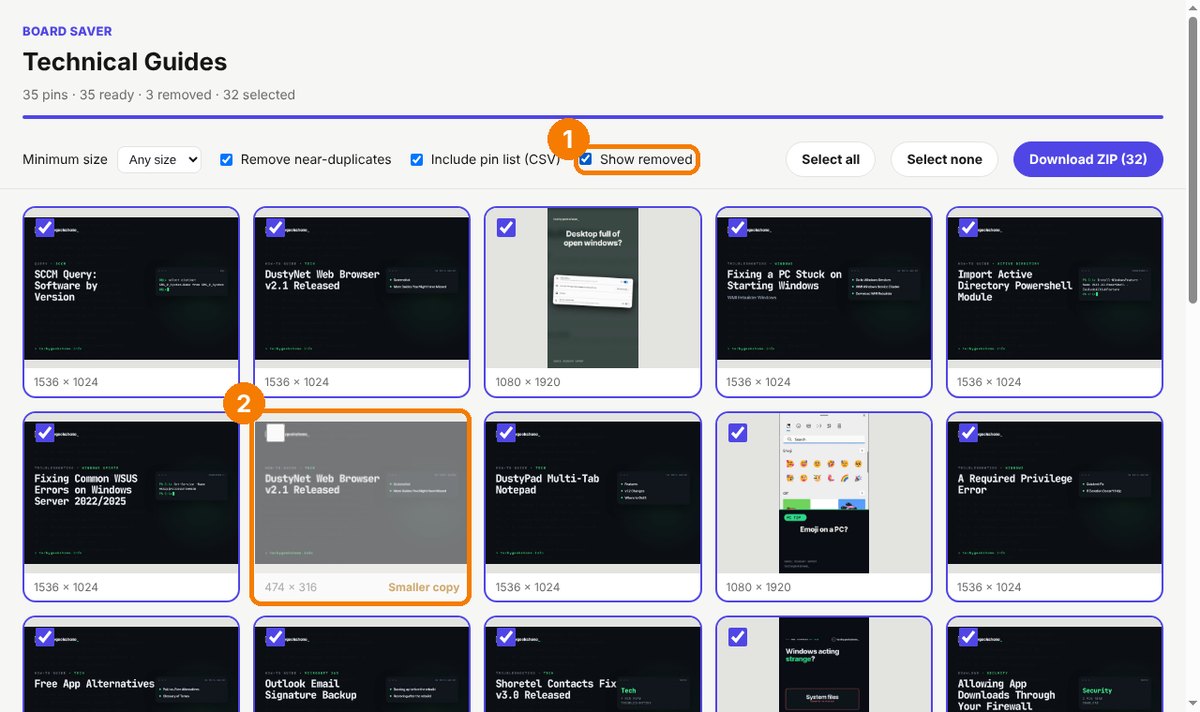Open the greyed-out DustyNet Smaller copy thumbnail

click(362, 493)
